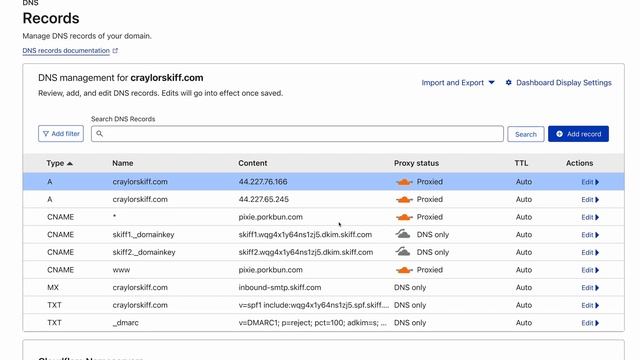Open the DNS records documentation link
640x360 pixels.
point(66,51)
